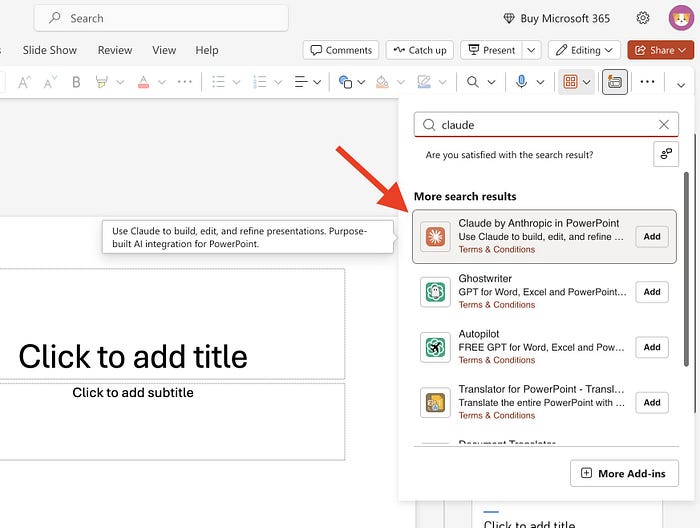Click the Catch up button
Image resolution: width=700 pixels, height=528 pixels.
click(420, 50)
